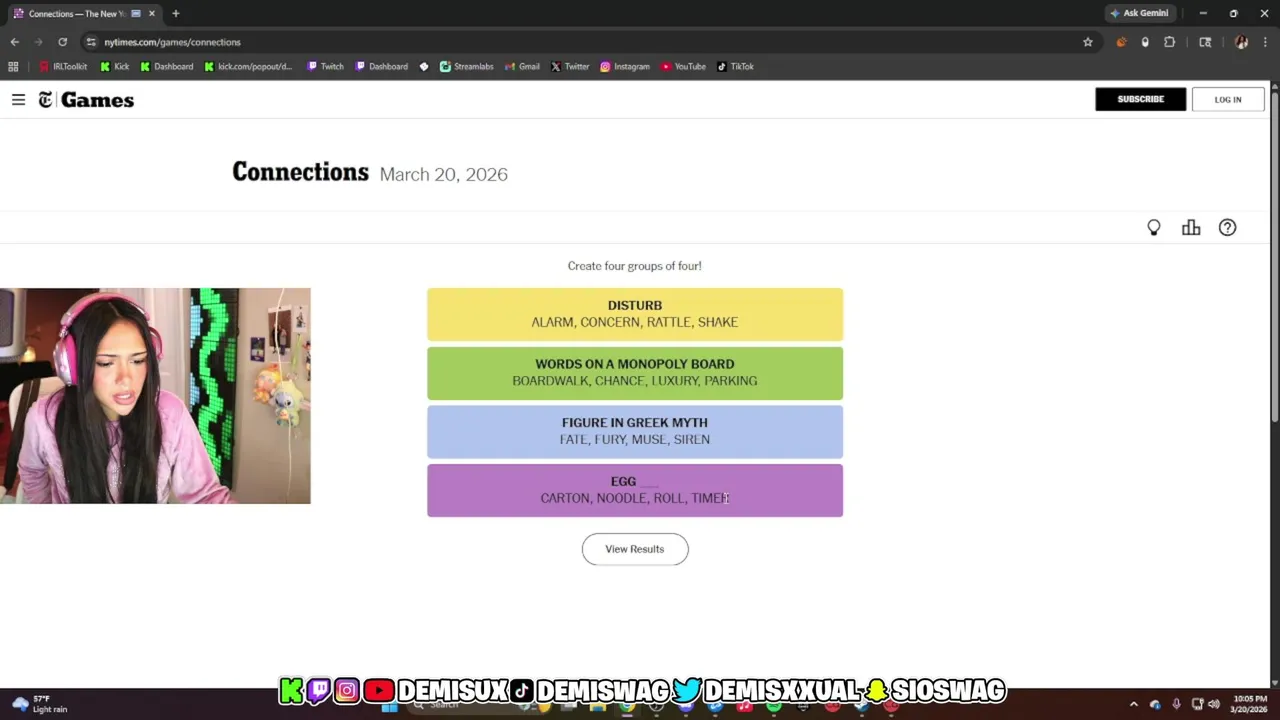Open the statistics bar chart icon
The height and width of the screenshot is (720, 1280).
pyautogui.click(x=1191, y=228)
